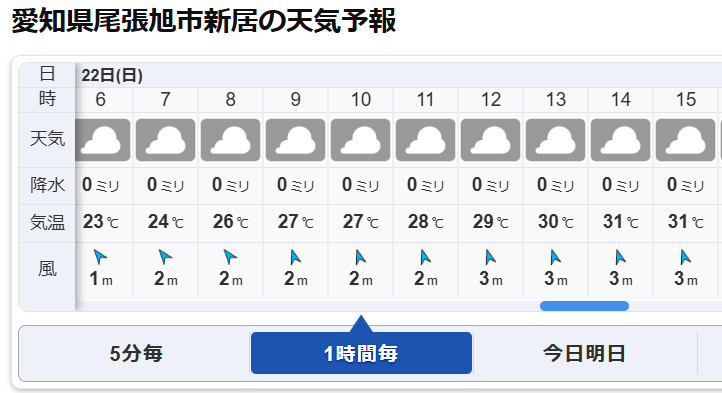Click the cloudy weather icon for 12 o'clock
This screenshot has height=393, width=722.
tap(490, 140)
